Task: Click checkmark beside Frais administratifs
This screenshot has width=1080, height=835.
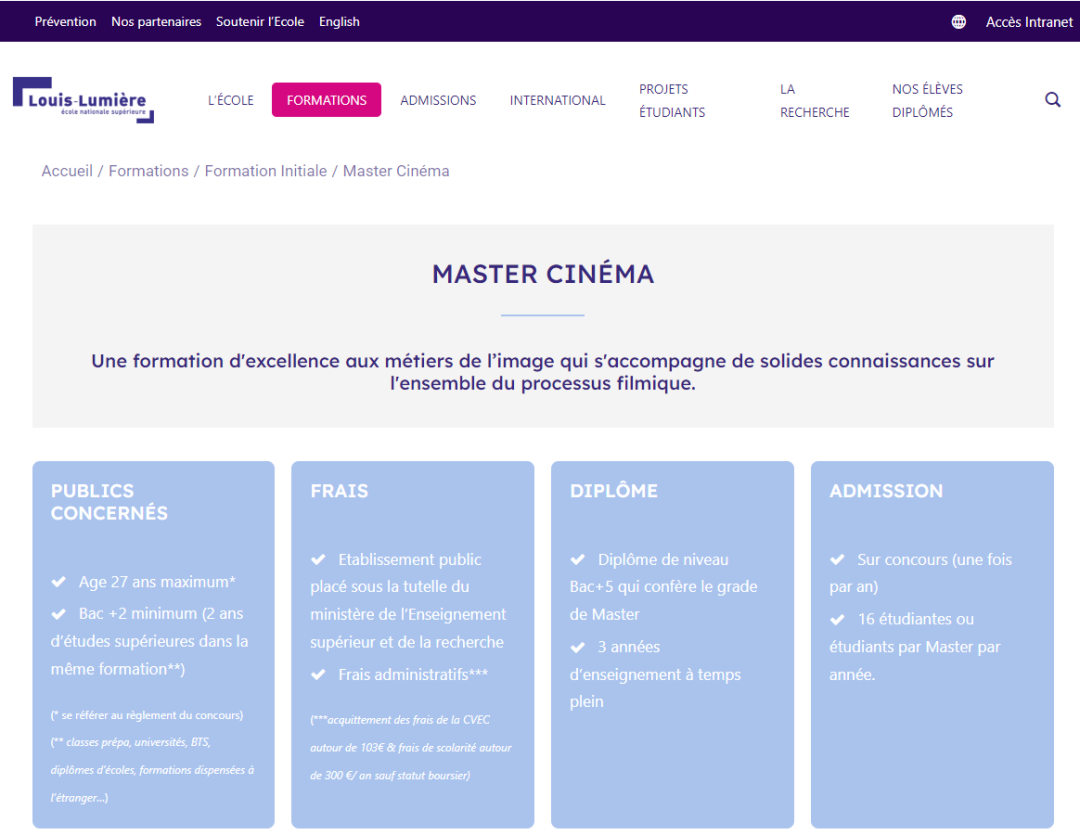Action: point(318,674)
